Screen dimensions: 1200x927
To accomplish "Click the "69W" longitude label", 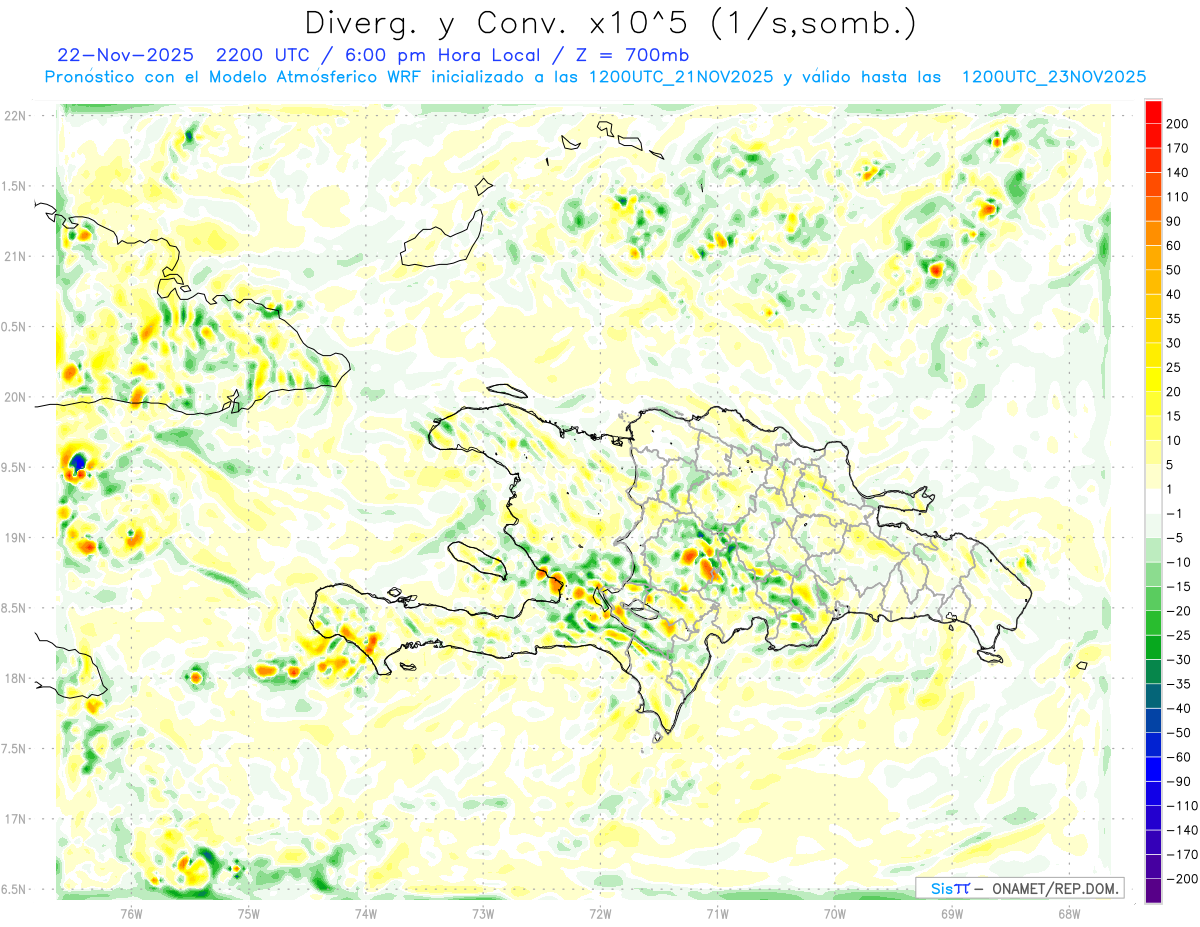I will point(951,912).
